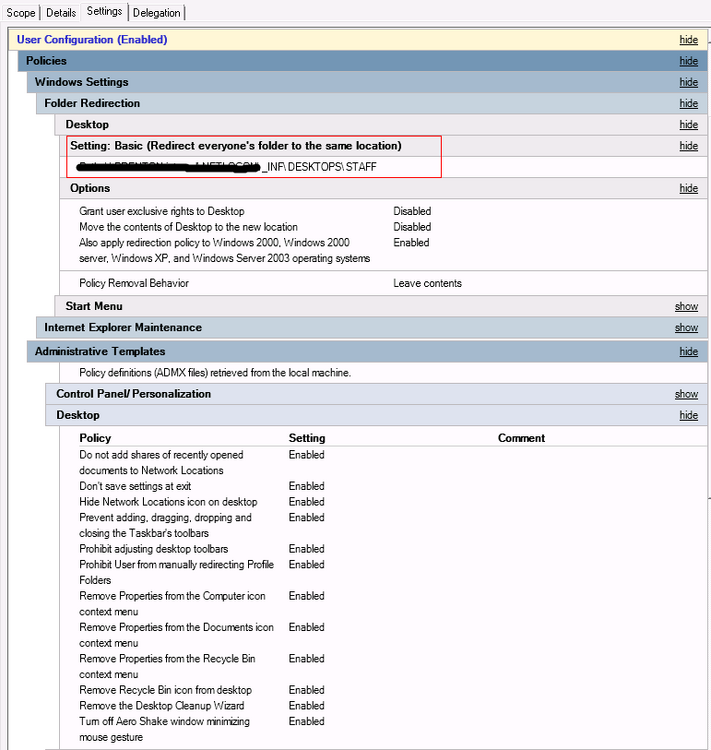Hide the Options section
The image size is (711, 750).
(x=689, y=188)
